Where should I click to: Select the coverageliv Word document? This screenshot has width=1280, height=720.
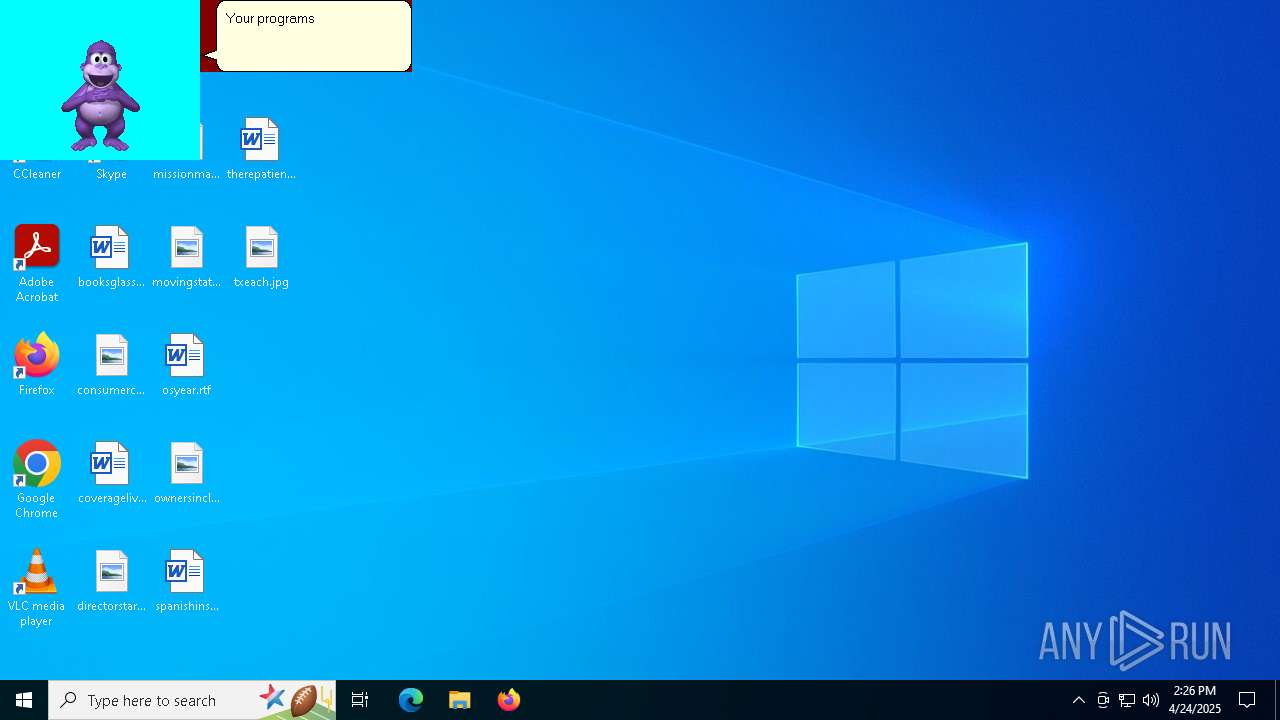111,473
